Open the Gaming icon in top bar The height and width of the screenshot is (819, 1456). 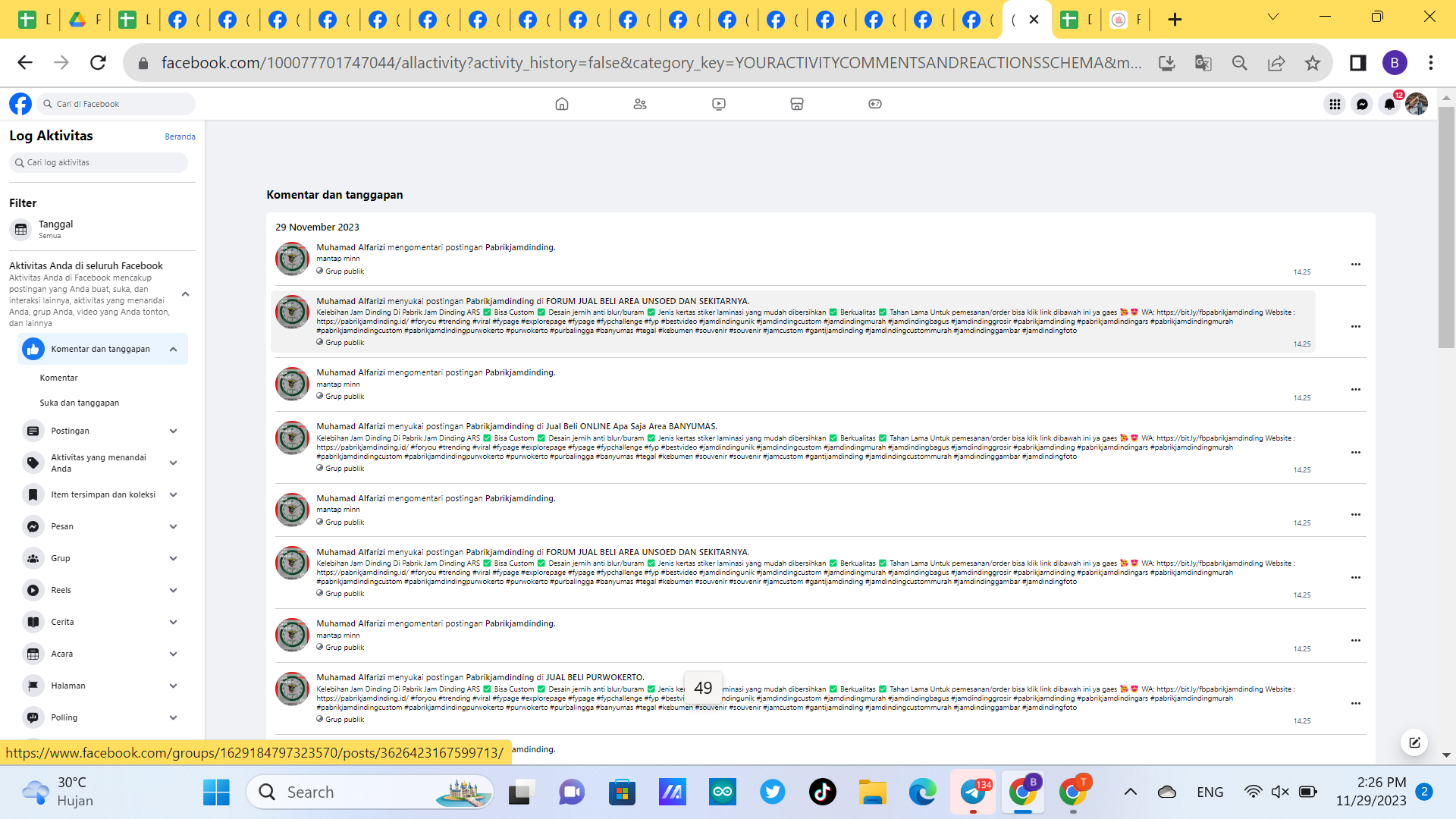tap(874, 104)
